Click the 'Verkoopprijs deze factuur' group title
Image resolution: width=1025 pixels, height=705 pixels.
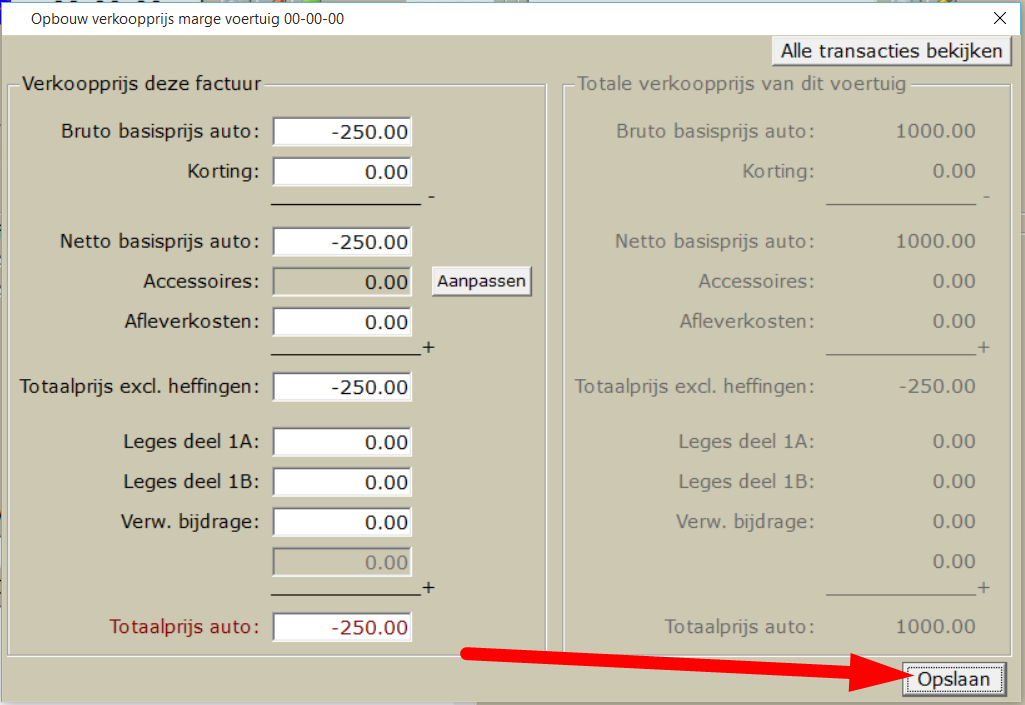coord(141,84)
